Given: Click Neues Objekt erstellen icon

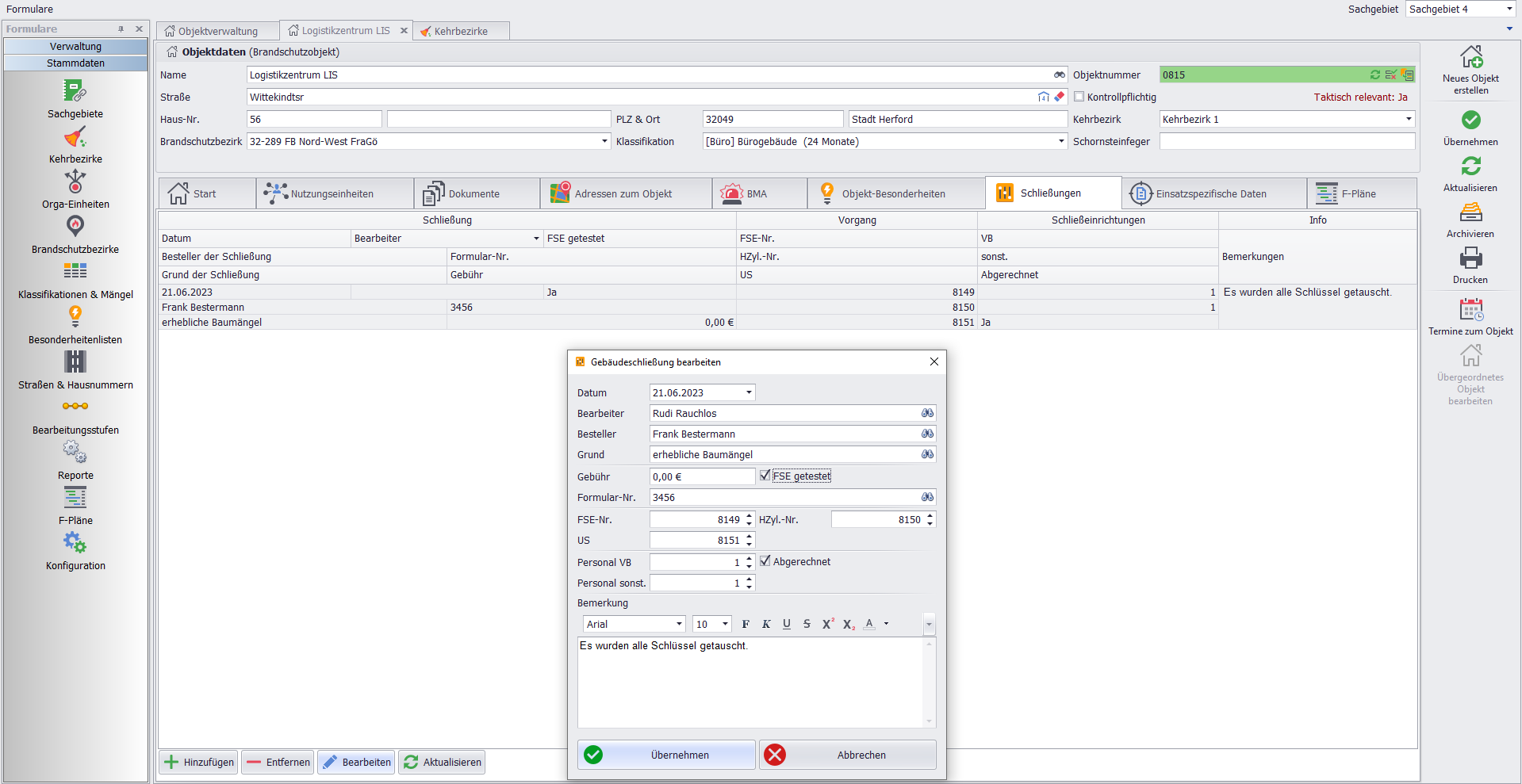Looking at the screenshot, I should click(1470, 58).
